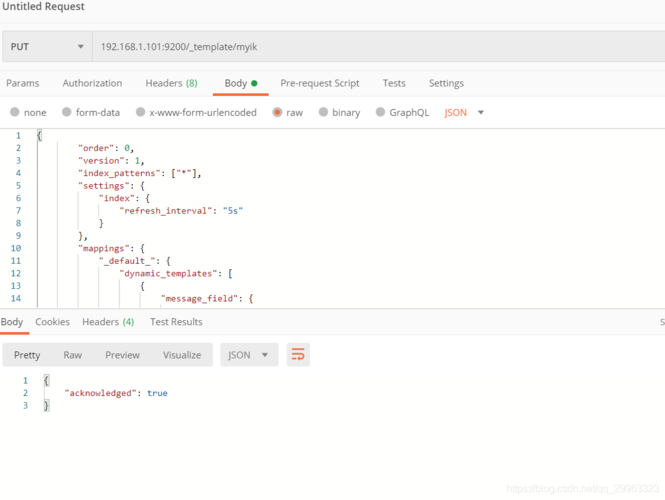Click the "dynamic_templates" line
Image resolution: width=665 pixels, height=500 pixels.
[176, 274]
